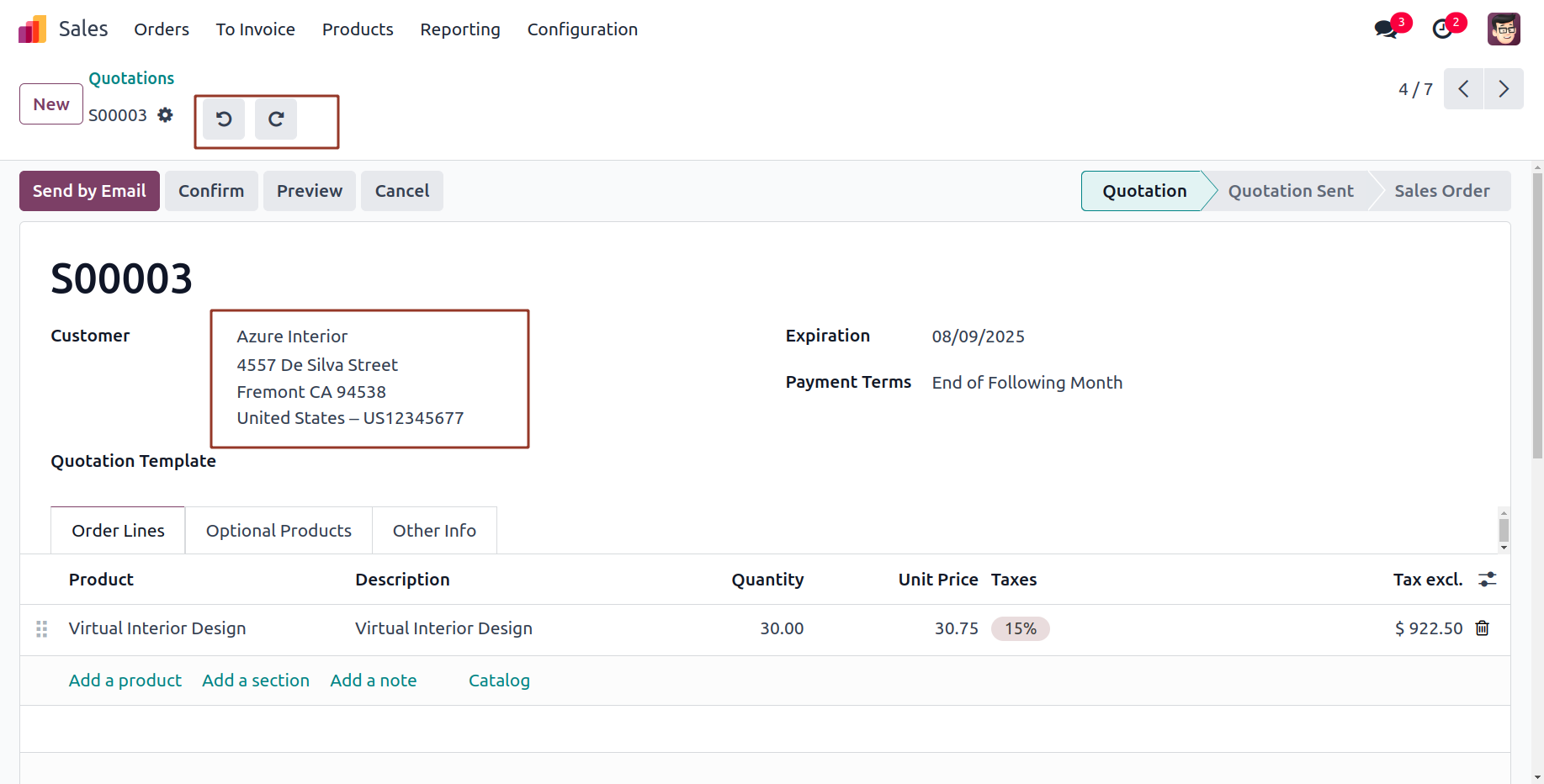
Task: Go to the previous record arrow
Action: pyautogui.click(x=1464, y=89)
